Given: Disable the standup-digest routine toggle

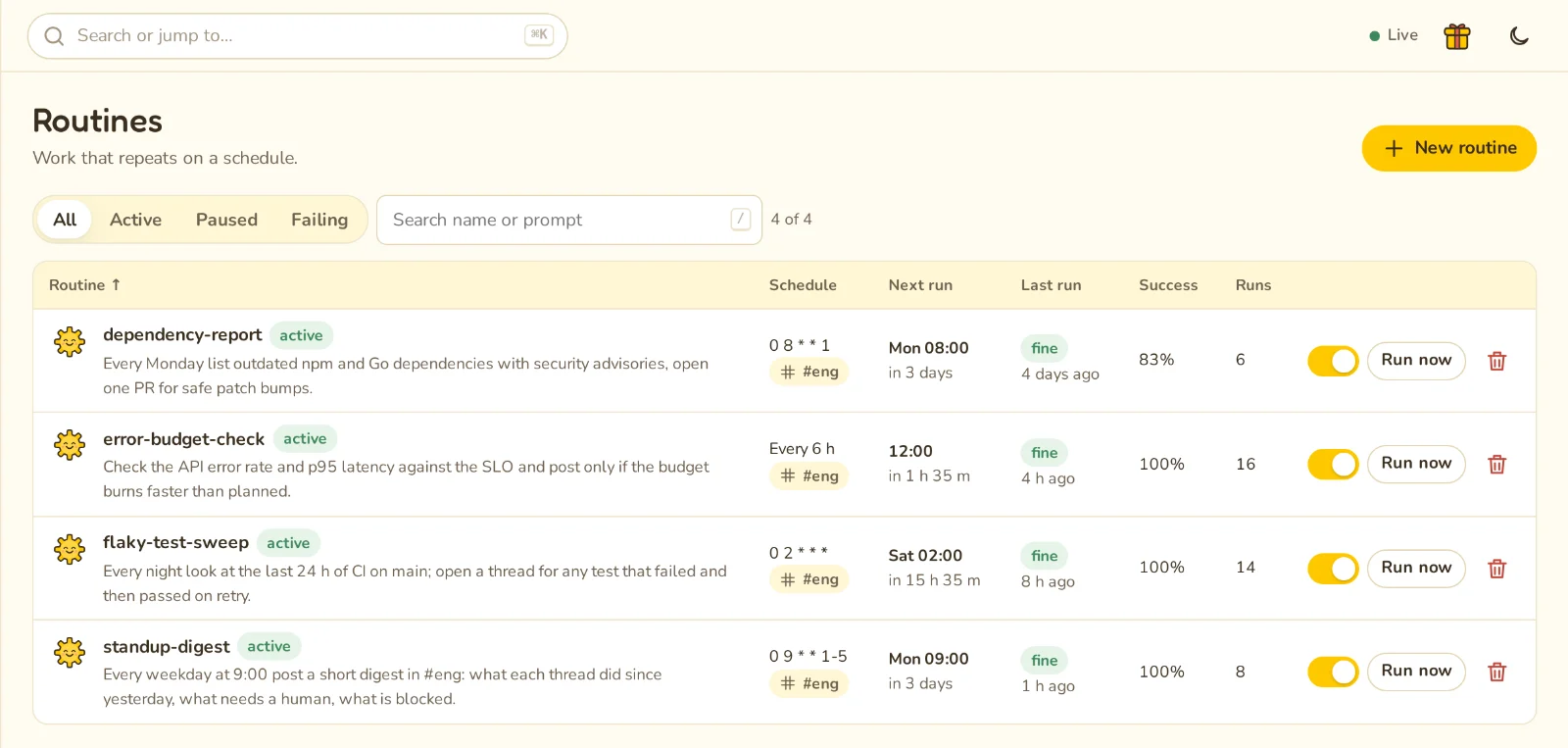Looking at the screenshot, I should point(1333,672).
